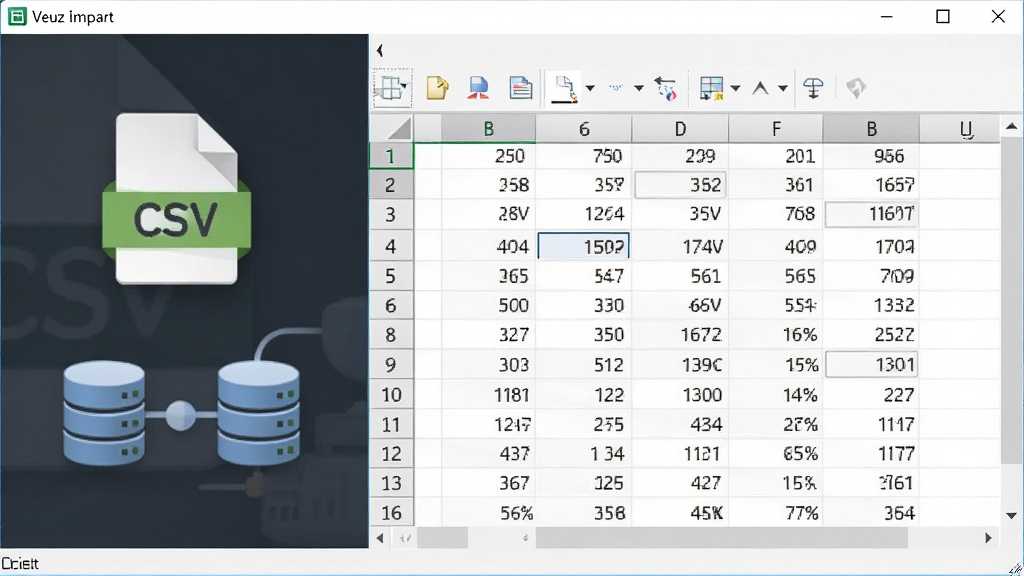Select the row 16 header
The width and height of the screenshot is (1024, 576).
(391, 513)
